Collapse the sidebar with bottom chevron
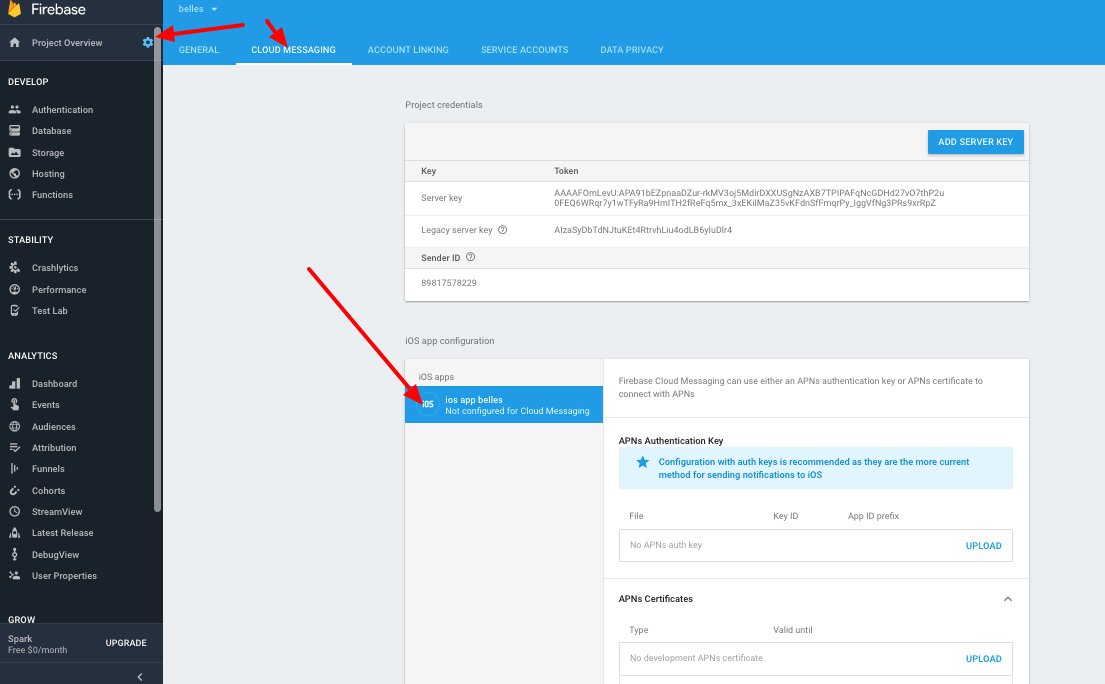Screen dimensions: 1105x684 click(x=140, y=676)
